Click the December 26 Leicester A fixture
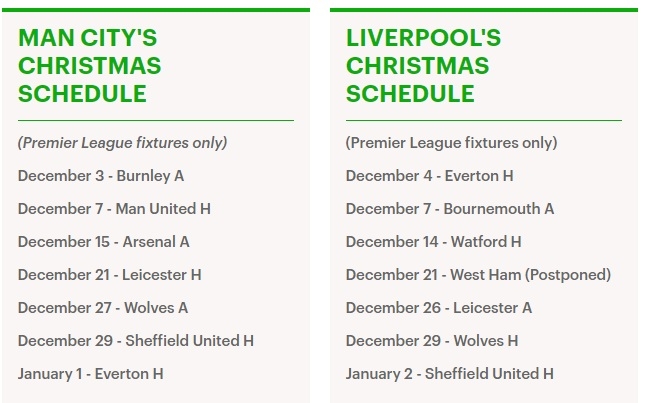The width and height of the screenshot is (649, 403). click(x=439, y=308)
